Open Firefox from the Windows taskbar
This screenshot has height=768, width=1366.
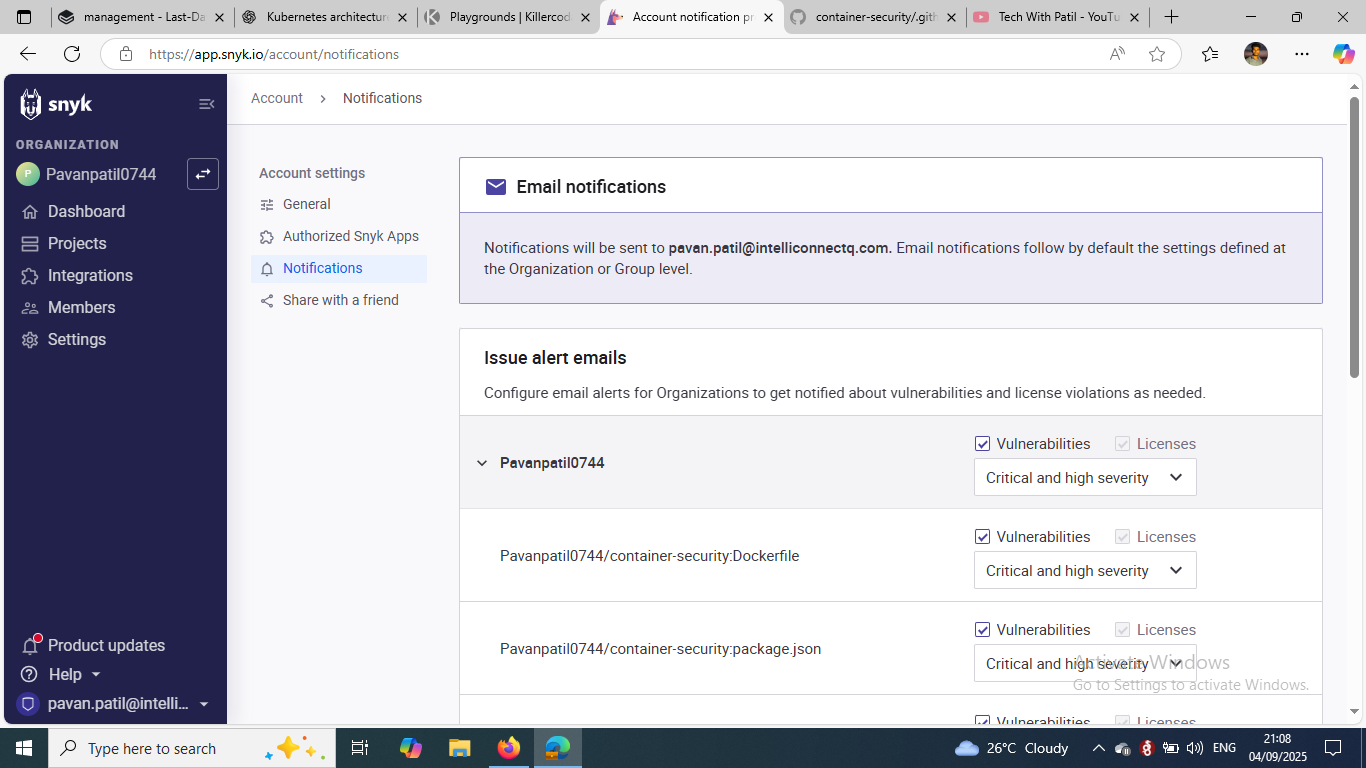tap(509, 748)
